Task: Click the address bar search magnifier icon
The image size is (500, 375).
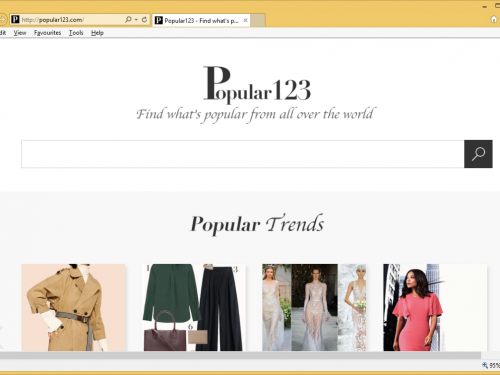Action: pos(128,20)
